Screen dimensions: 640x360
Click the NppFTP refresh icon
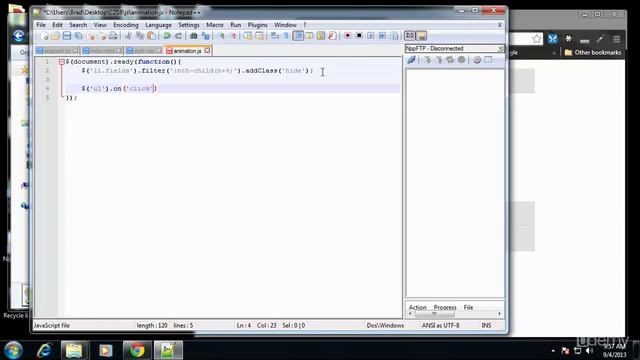point(450,60)
